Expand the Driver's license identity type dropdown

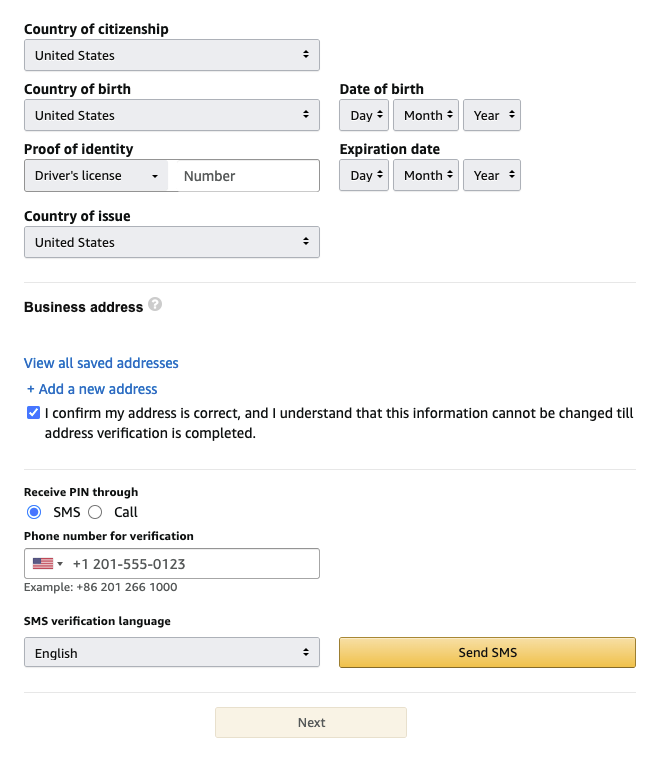coord(96,176)
